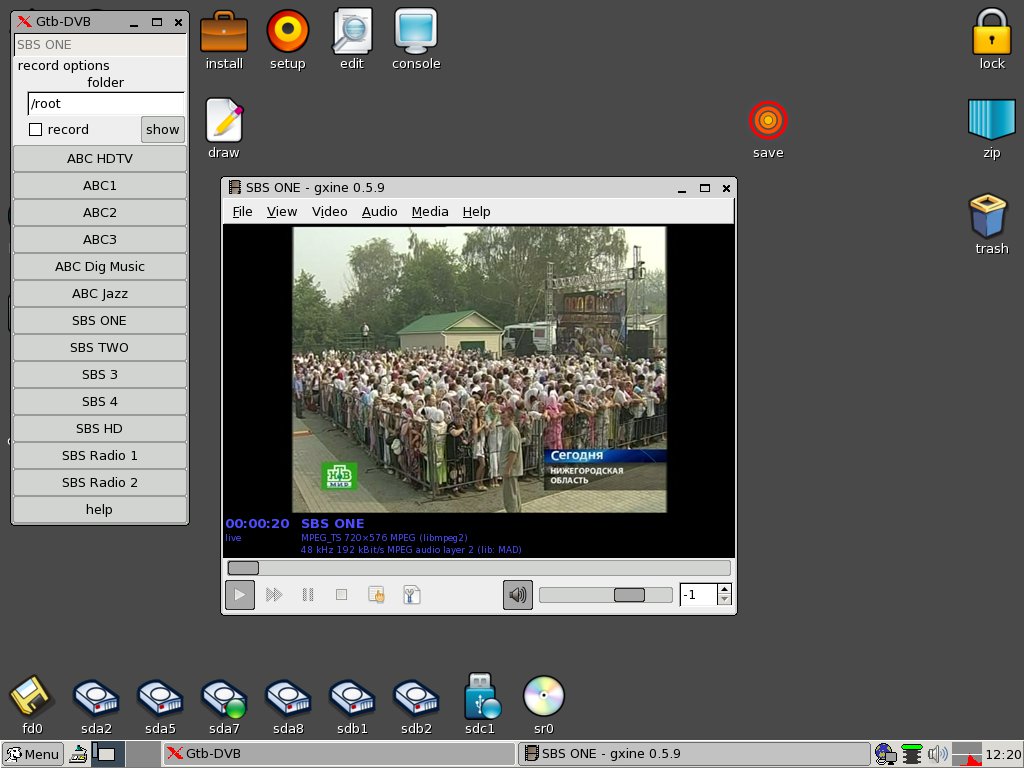The image size is (1024, 768).
Task: Open the Help menu in gxine
Action: click(x=476, y=212)
